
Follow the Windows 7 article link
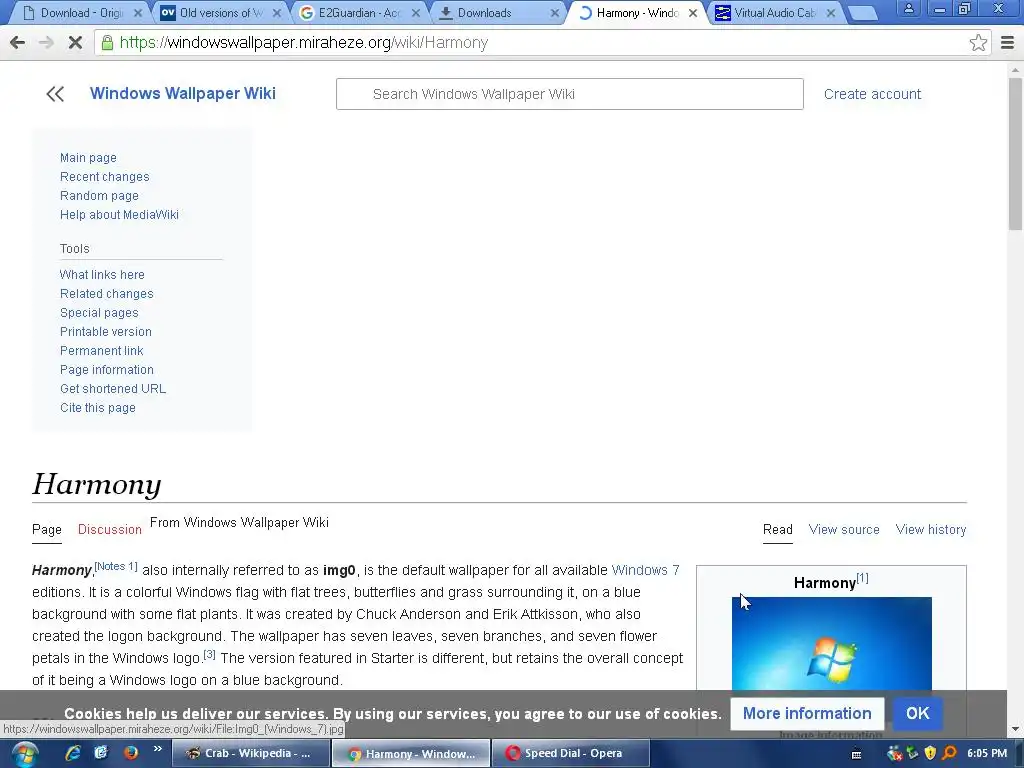click(x=645, y=570)
